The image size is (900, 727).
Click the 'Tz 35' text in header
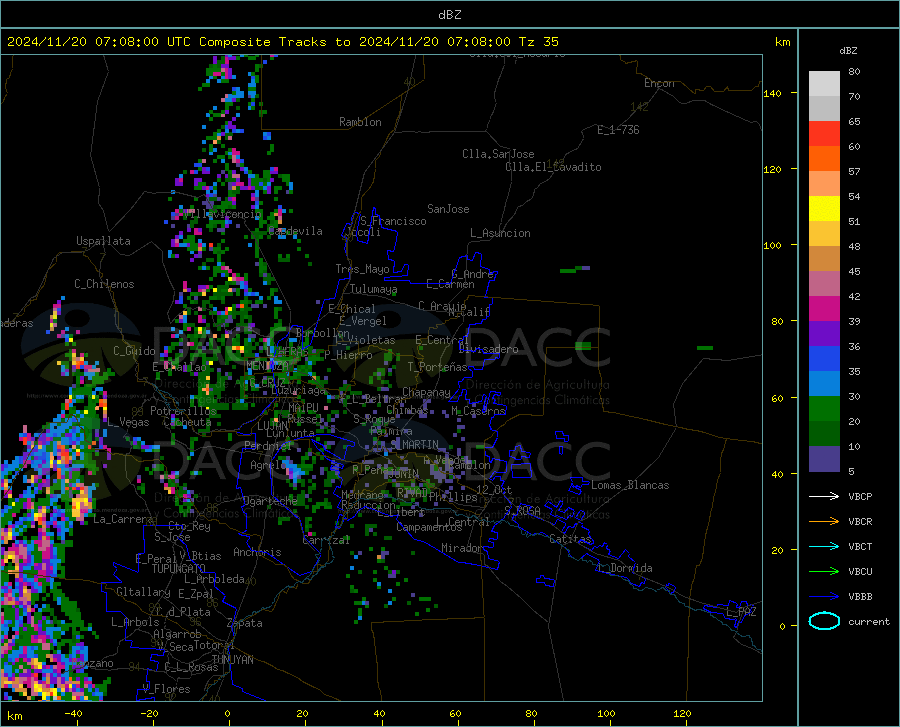tap(538, 42)
